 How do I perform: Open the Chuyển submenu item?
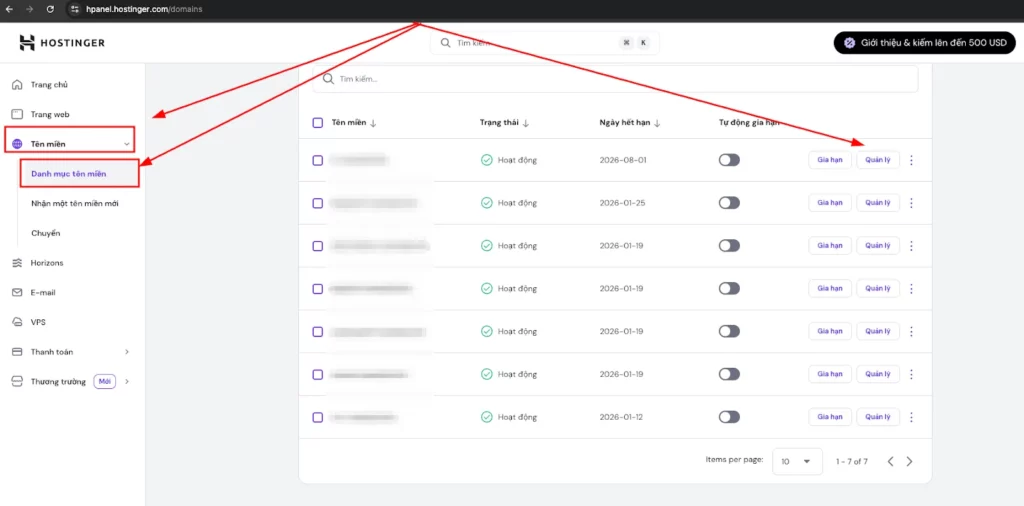tap(45, 233)
